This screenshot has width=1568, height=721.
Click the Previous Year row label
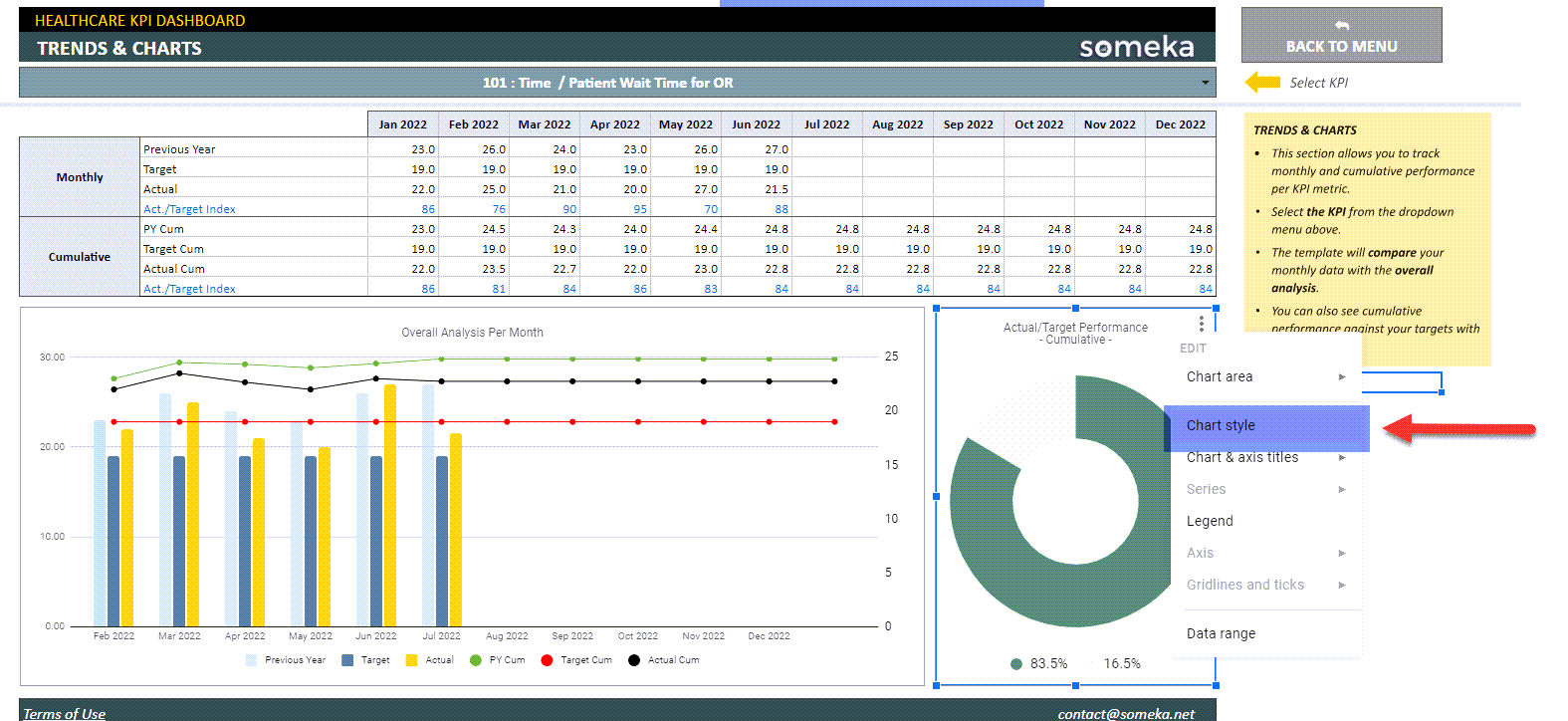pos(179,149)
